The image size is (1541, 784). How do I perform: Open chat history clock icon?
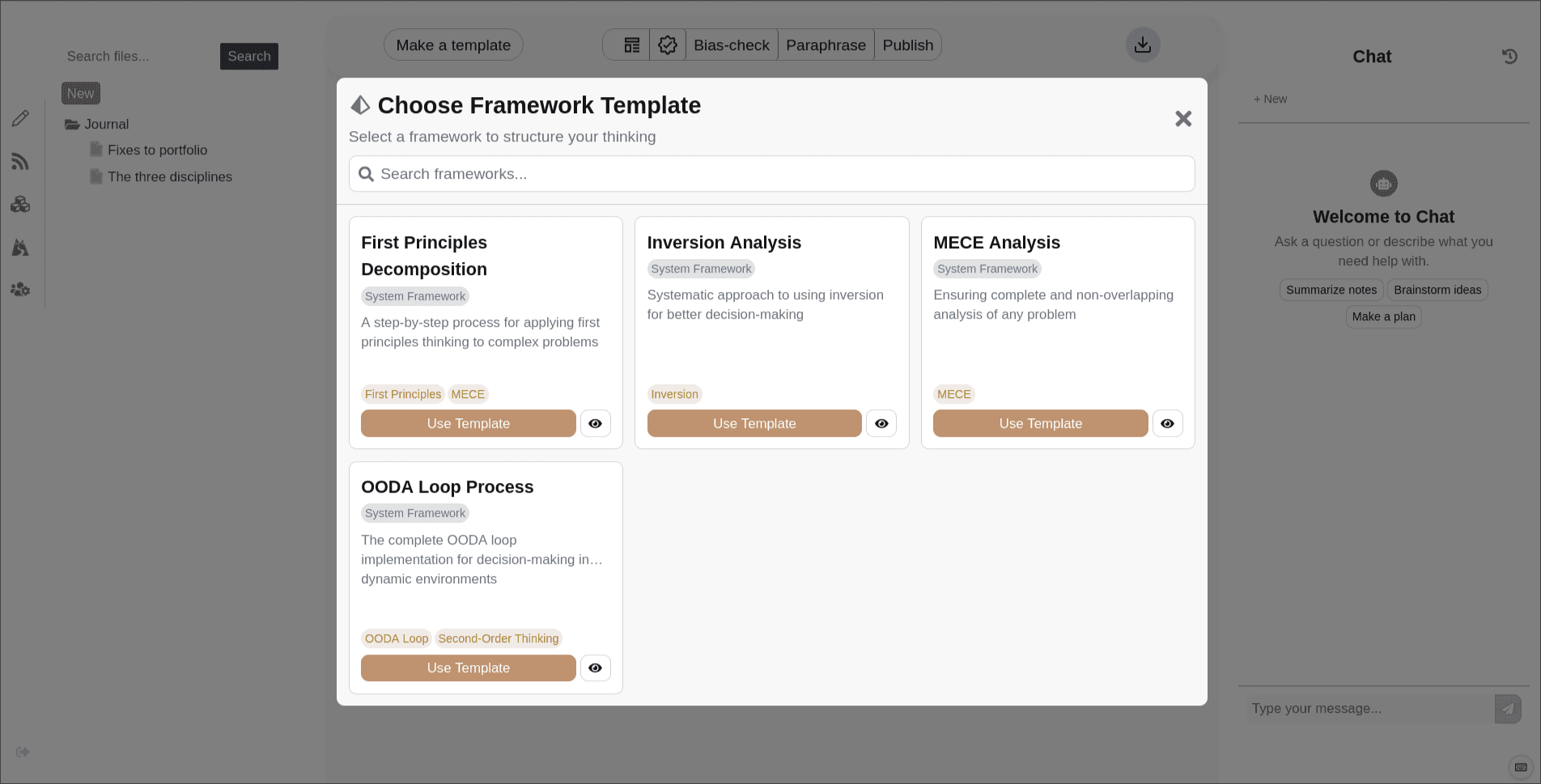(1509, 57)
